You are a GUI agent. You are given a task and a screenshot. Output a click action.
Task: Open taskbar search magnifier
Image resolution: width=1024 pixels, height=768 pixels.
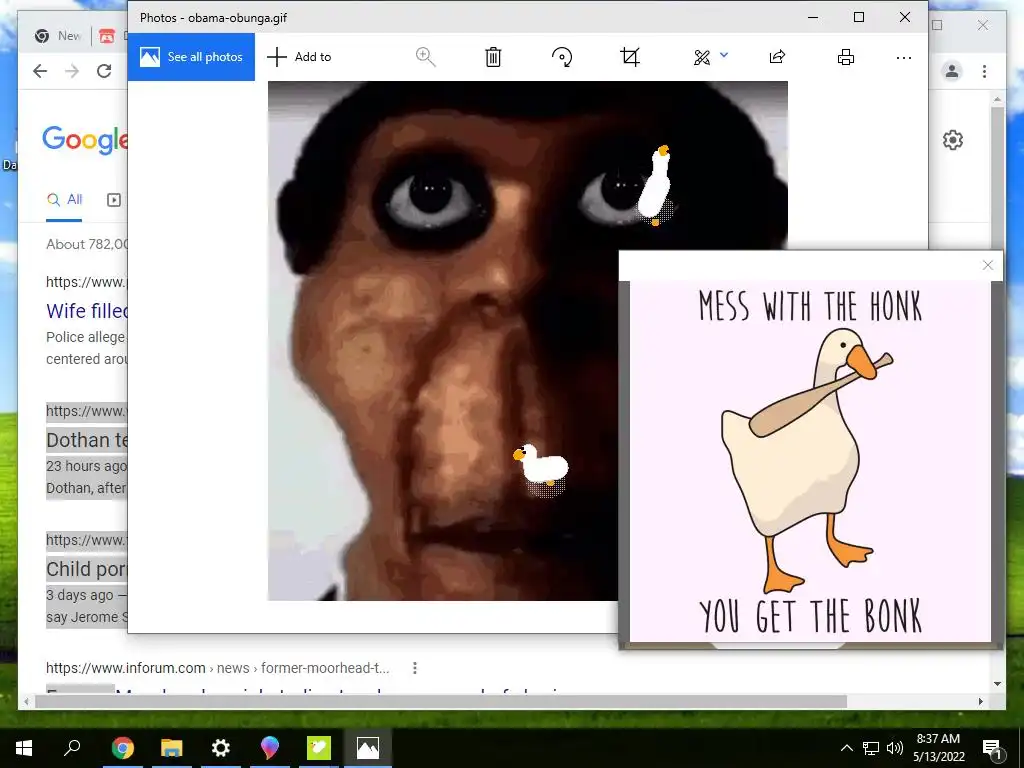[x=72, y=748]
